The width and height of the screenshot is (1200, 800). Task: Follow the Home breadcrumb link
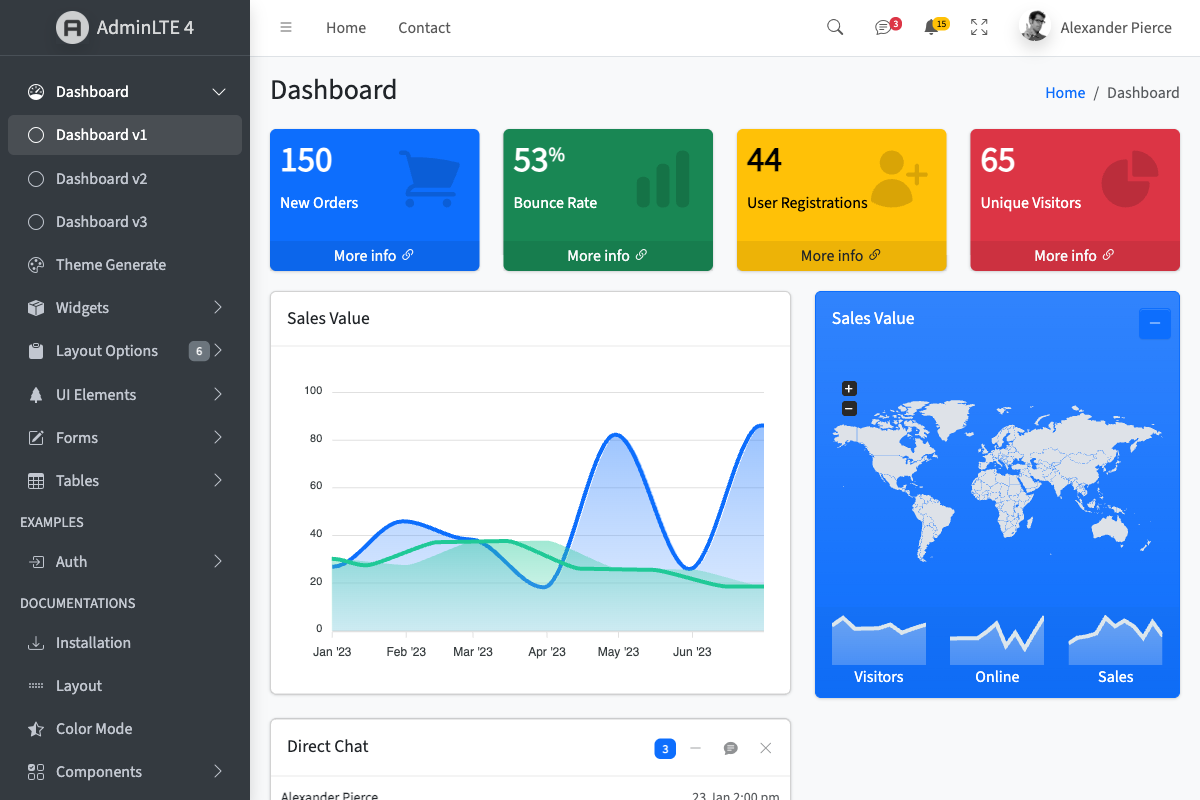coord(1065,92)
